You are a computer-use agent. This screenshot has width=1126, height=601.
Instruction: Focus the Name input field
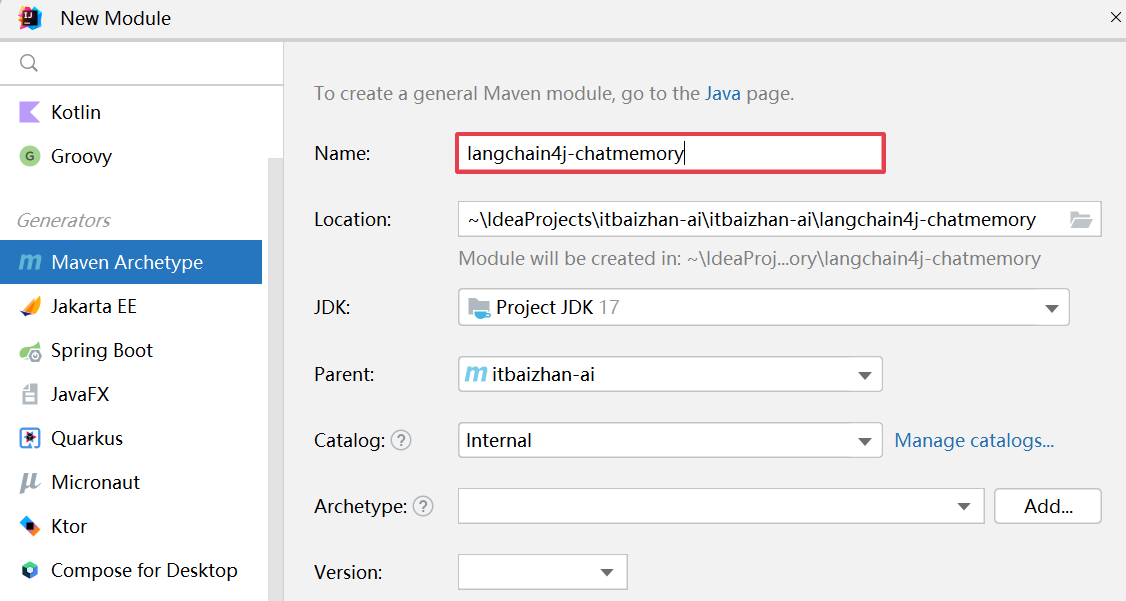pyautogui.click(x=670, y=153)
